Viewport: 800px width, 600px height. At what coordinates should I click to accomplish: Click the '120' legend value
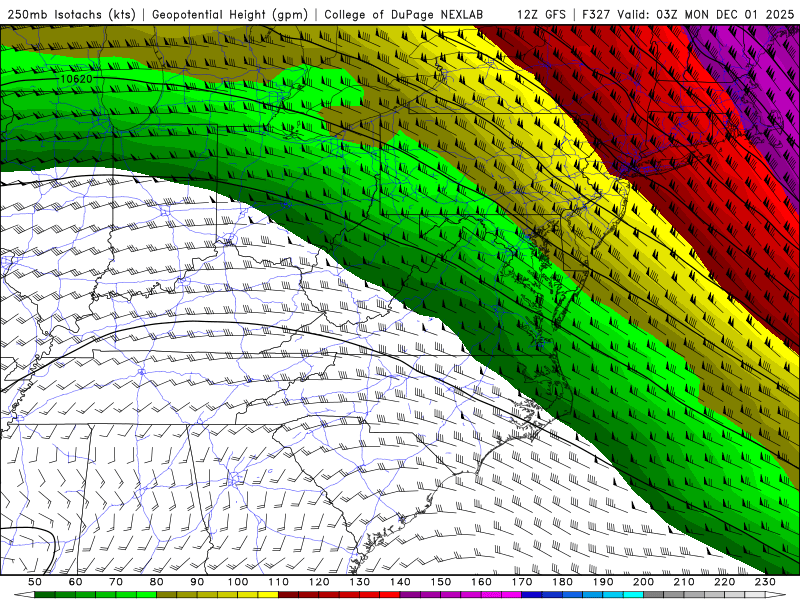[319, 582]
